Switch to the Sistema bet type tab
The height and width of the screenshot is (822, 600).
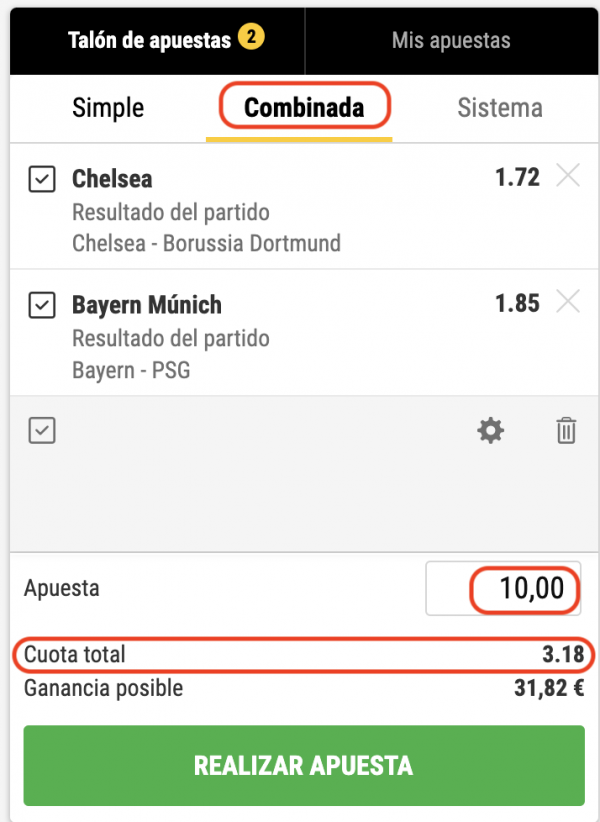point(500,108)
